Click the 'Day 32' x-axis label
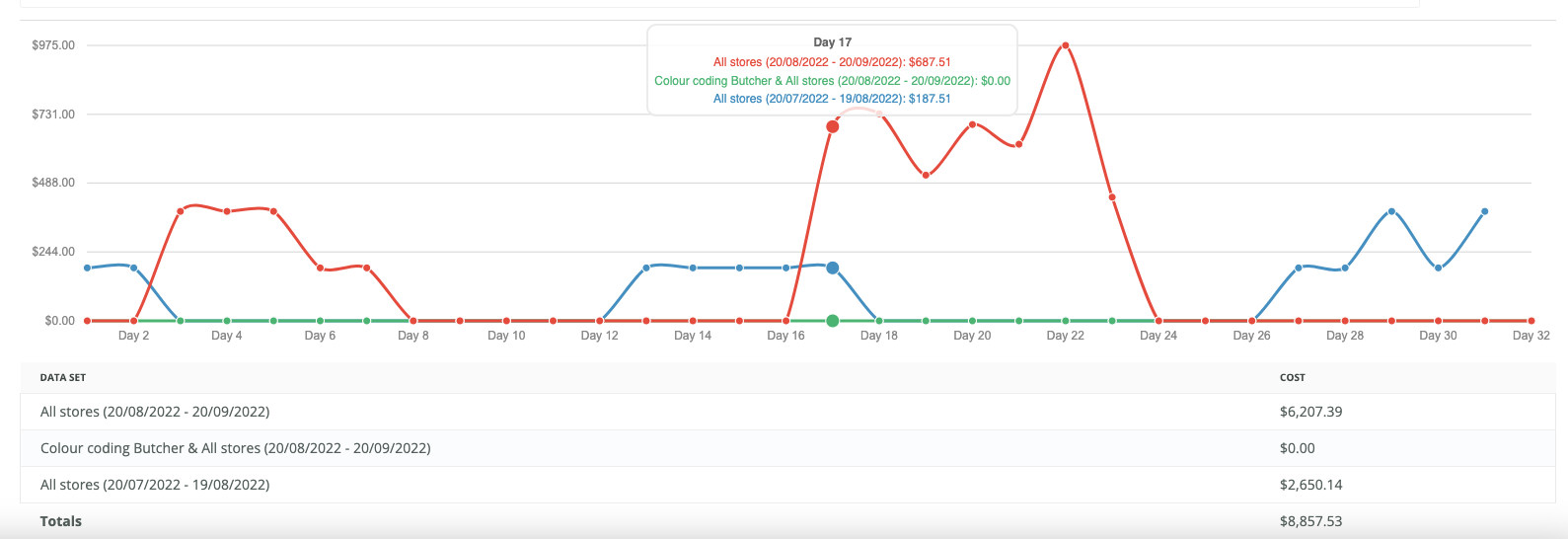1568x539 pixels. point(1531,336)
